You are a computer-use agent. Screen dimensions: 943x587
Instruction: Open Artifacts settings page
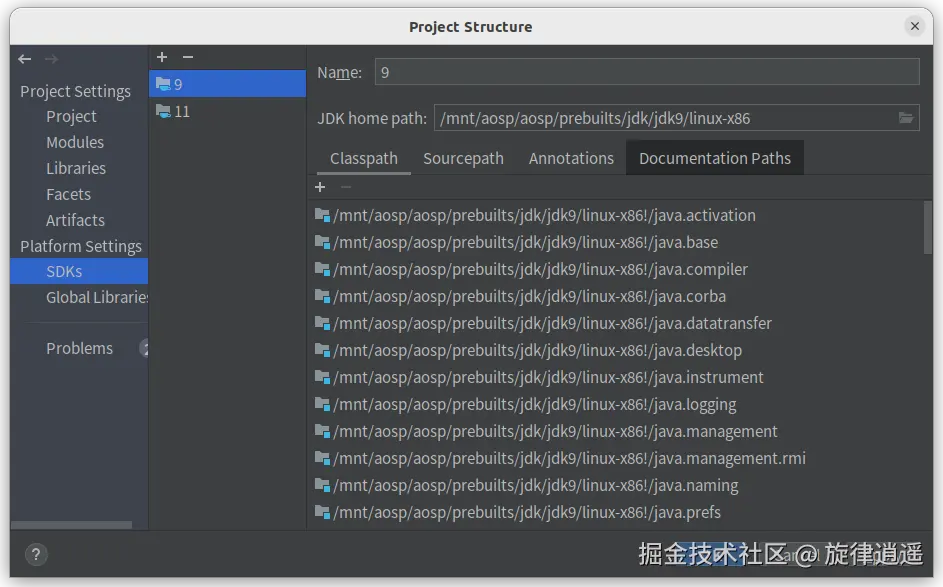[x=75, y=220]
